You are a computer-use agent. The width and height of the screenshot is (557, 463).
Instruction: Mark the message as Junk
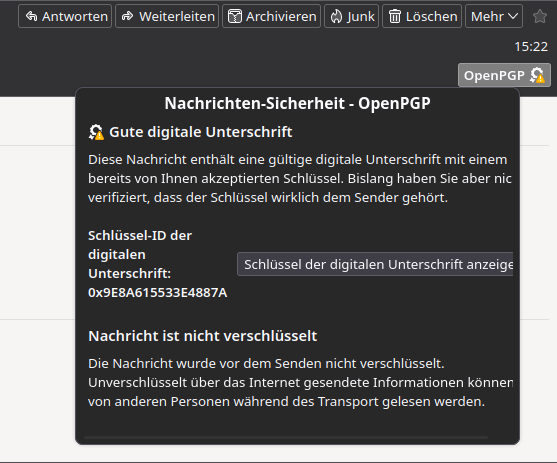tap(351, 16)
